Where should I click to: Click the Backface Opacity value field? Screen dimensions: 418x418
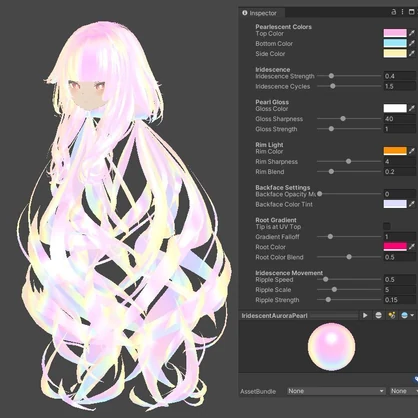pyautogui.click(x=400, y=194)
